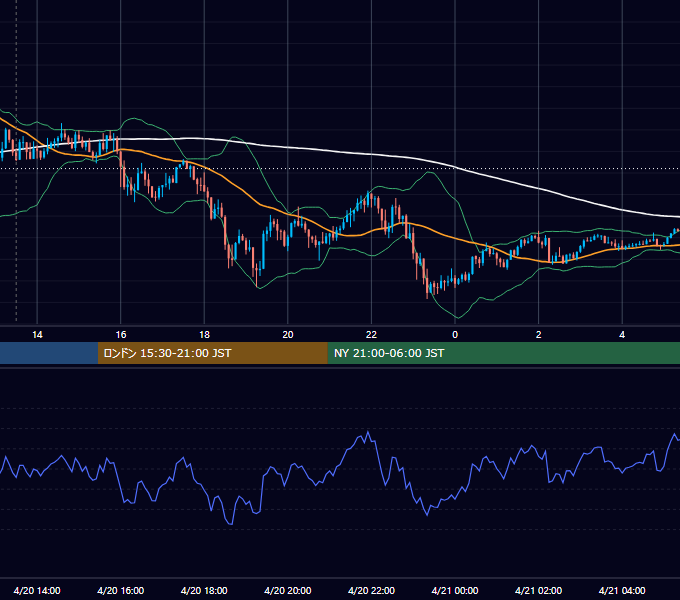Viewport: 680px width, 600px height.
Task: Click the 4/20 22:00 date label
Action: pyautogui.click(x=371, y=590)
